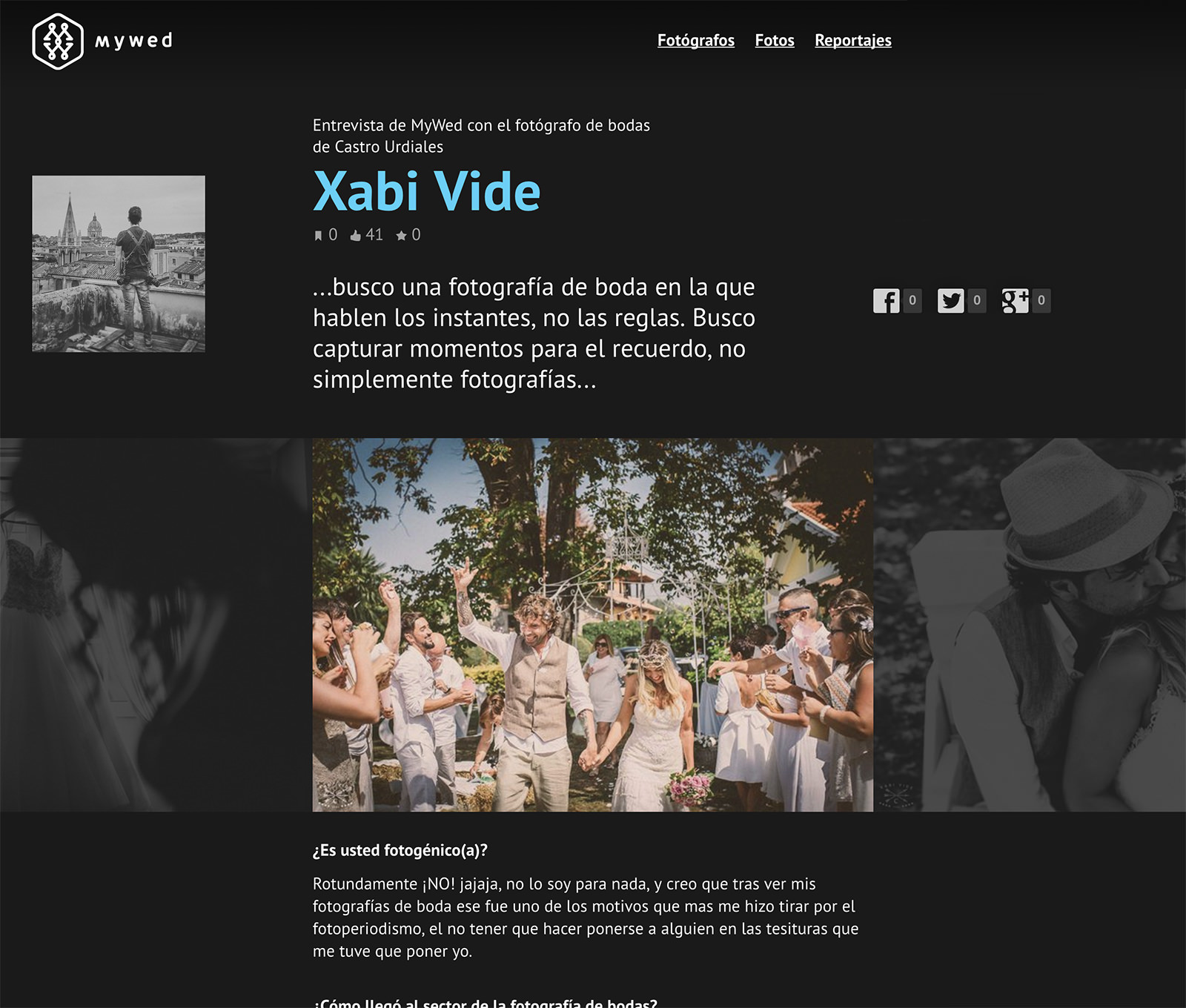Image resolution: width=1186 pixels, height=1008 pixels.
Task: Click the Google Plus share count badge
Action: (x=1041, y=300)
